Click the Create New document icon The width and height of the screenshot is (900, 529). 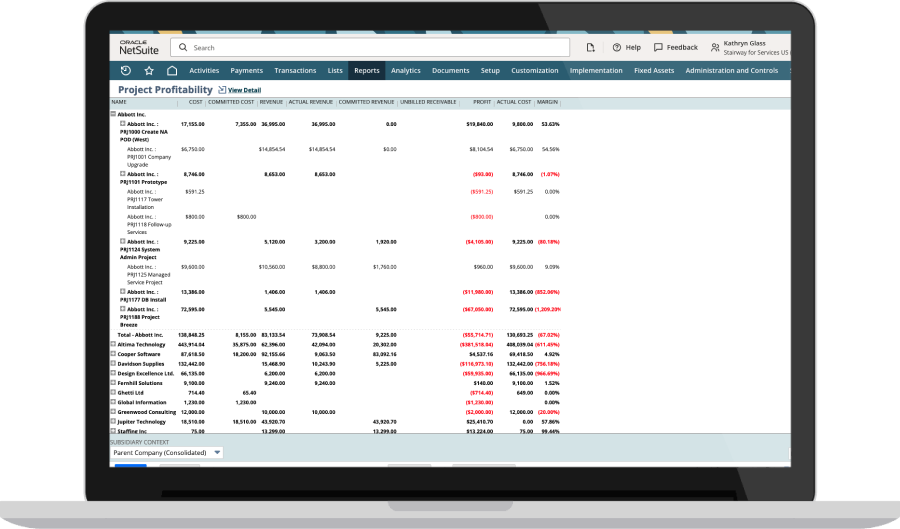point(591,47)
